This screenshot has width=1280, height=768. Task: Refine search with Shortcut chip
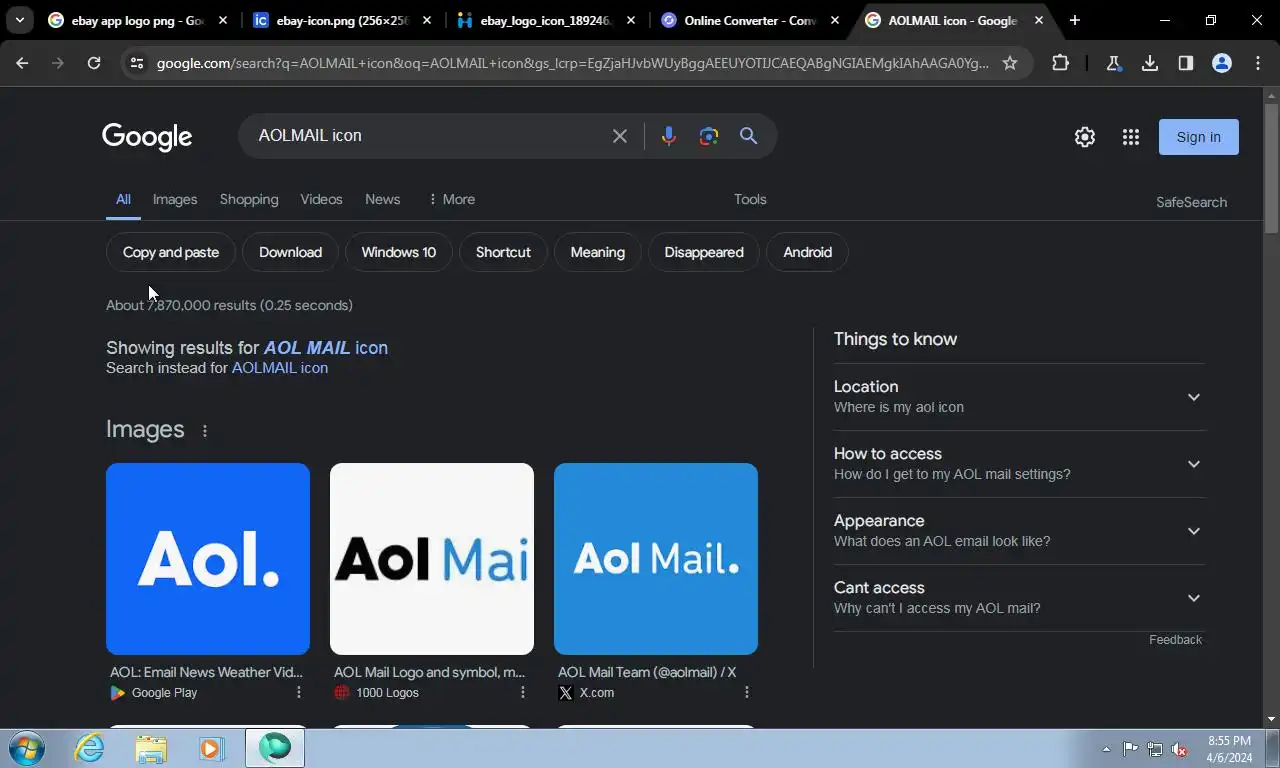[x=503, y=252]
